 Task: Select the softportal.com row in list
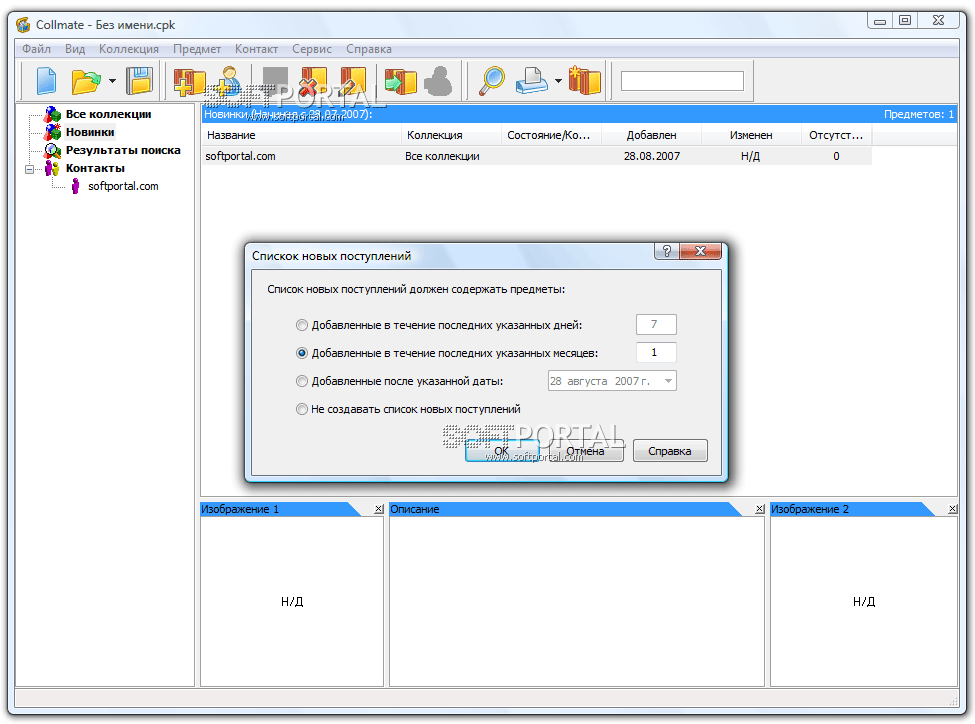pos(537,156)
